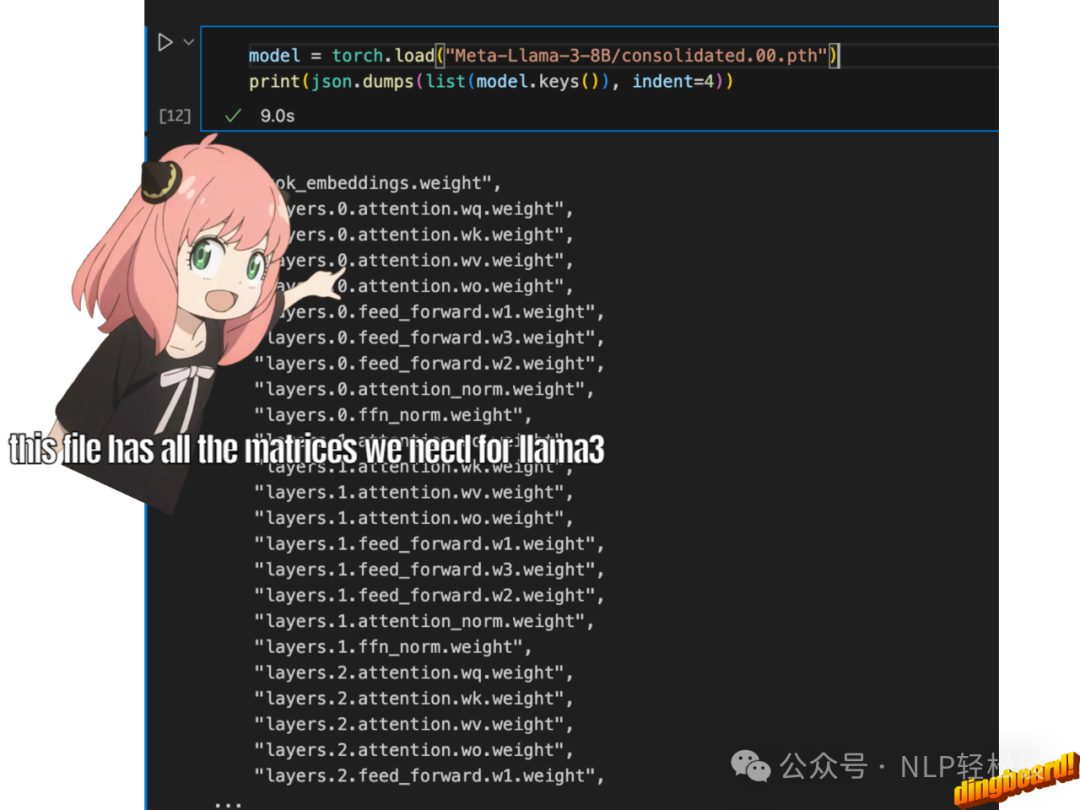Click "layers.0.attention.wk.weight" output line

pos(428,235)
